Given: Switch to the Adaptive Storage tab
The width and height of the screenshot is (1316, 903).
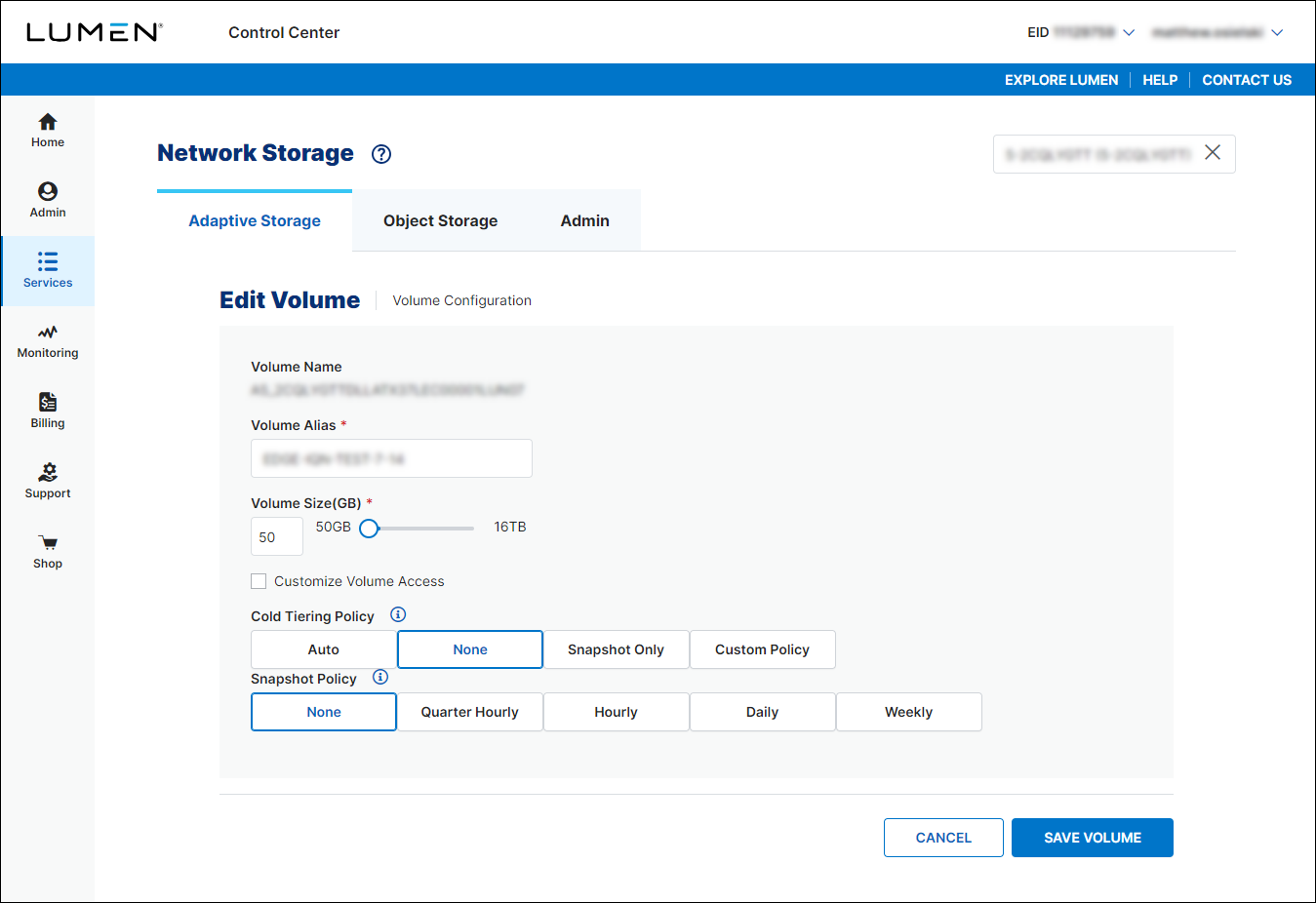Looking at the screenshot, I should coord(255,220).
